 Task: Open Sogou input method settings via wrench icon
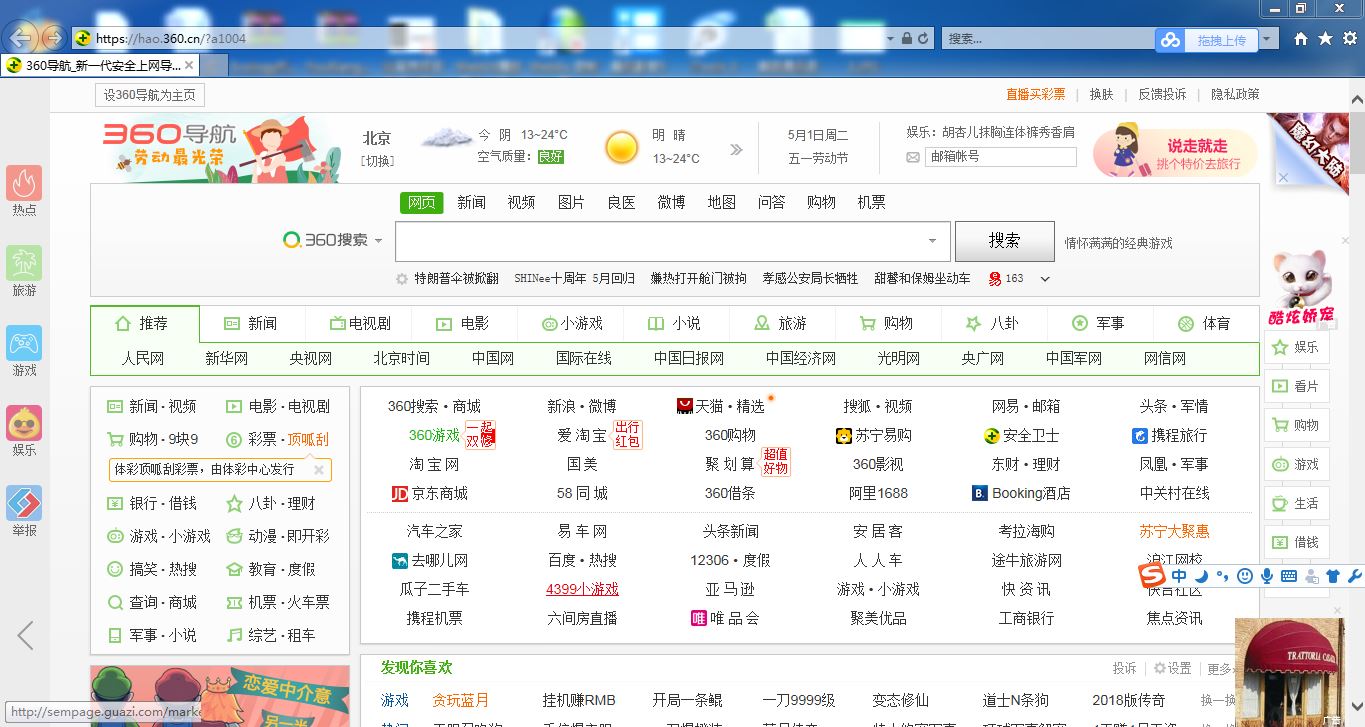(x=1356, y=577)
